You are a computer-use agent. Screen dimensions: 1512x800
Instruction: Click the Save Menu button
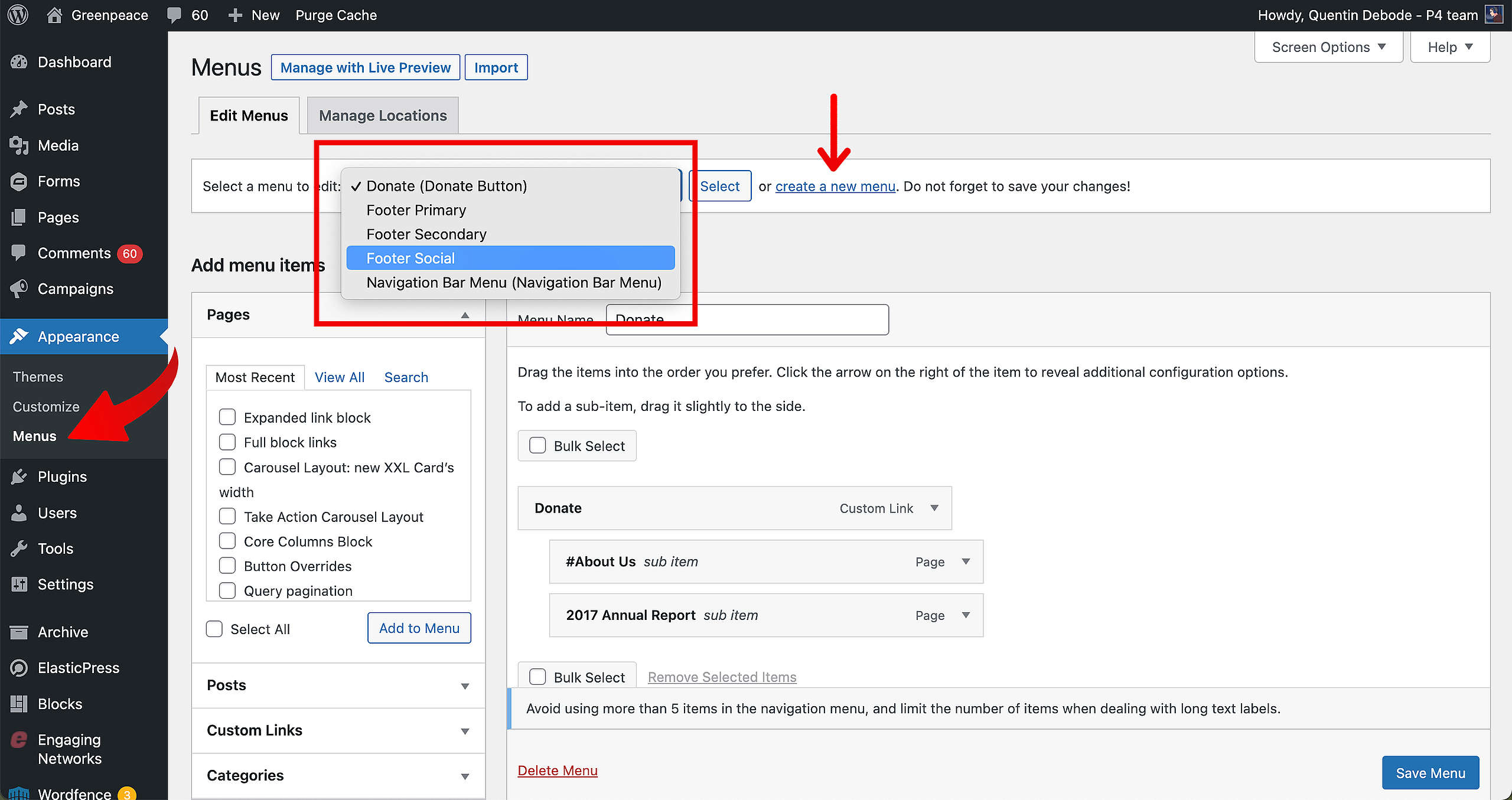click(x=1430, y=773)
